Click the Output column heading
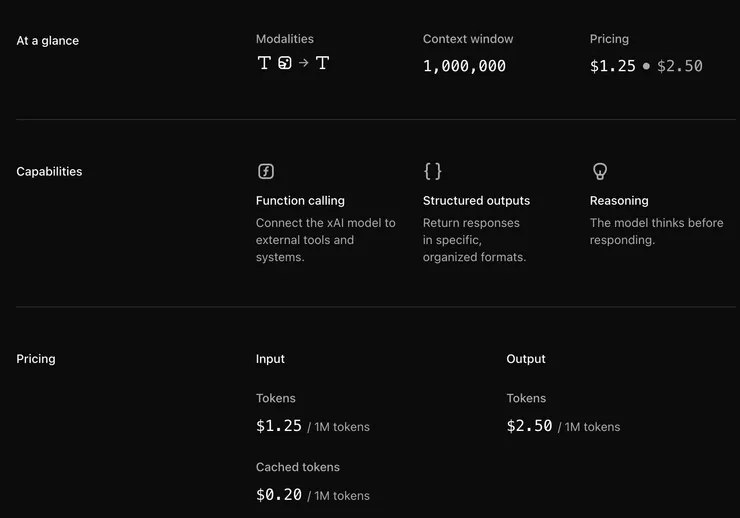This screenshot has width=740, height=518. 526,359
